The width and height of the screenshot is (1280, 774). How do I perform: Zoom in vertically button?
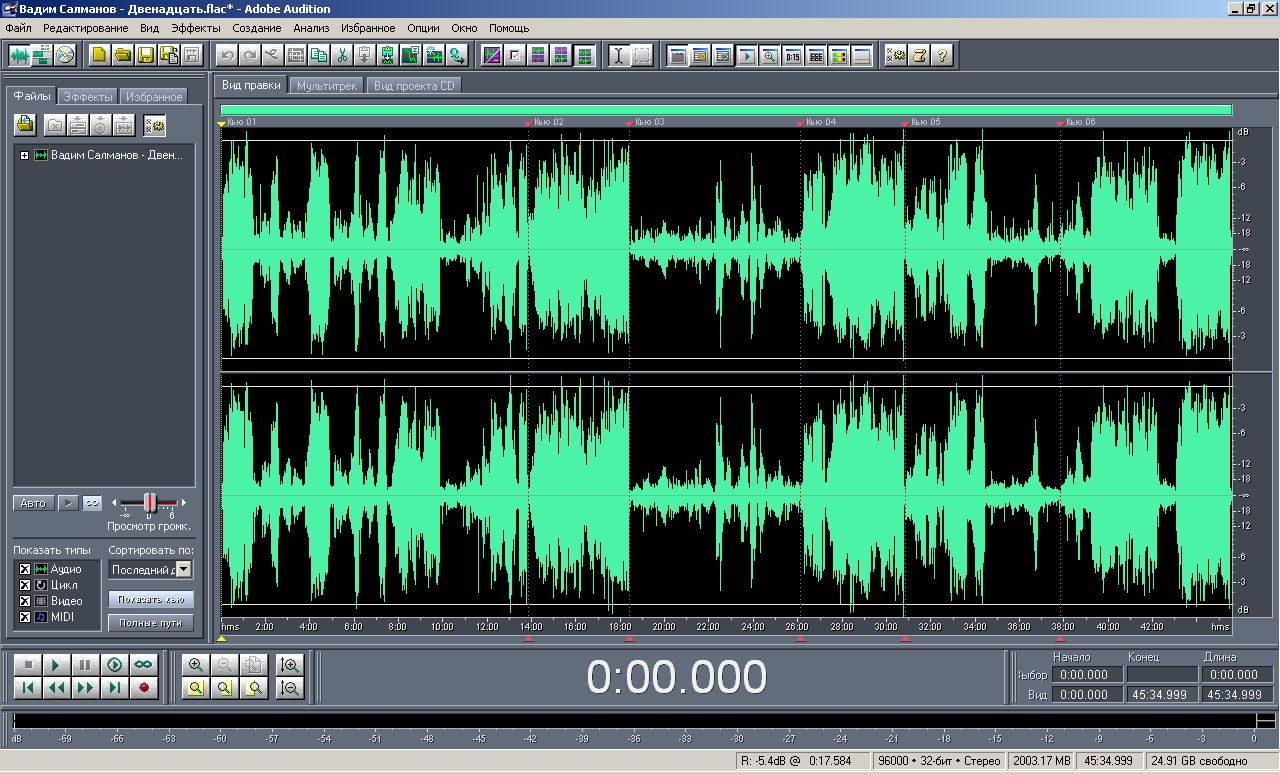290,664
